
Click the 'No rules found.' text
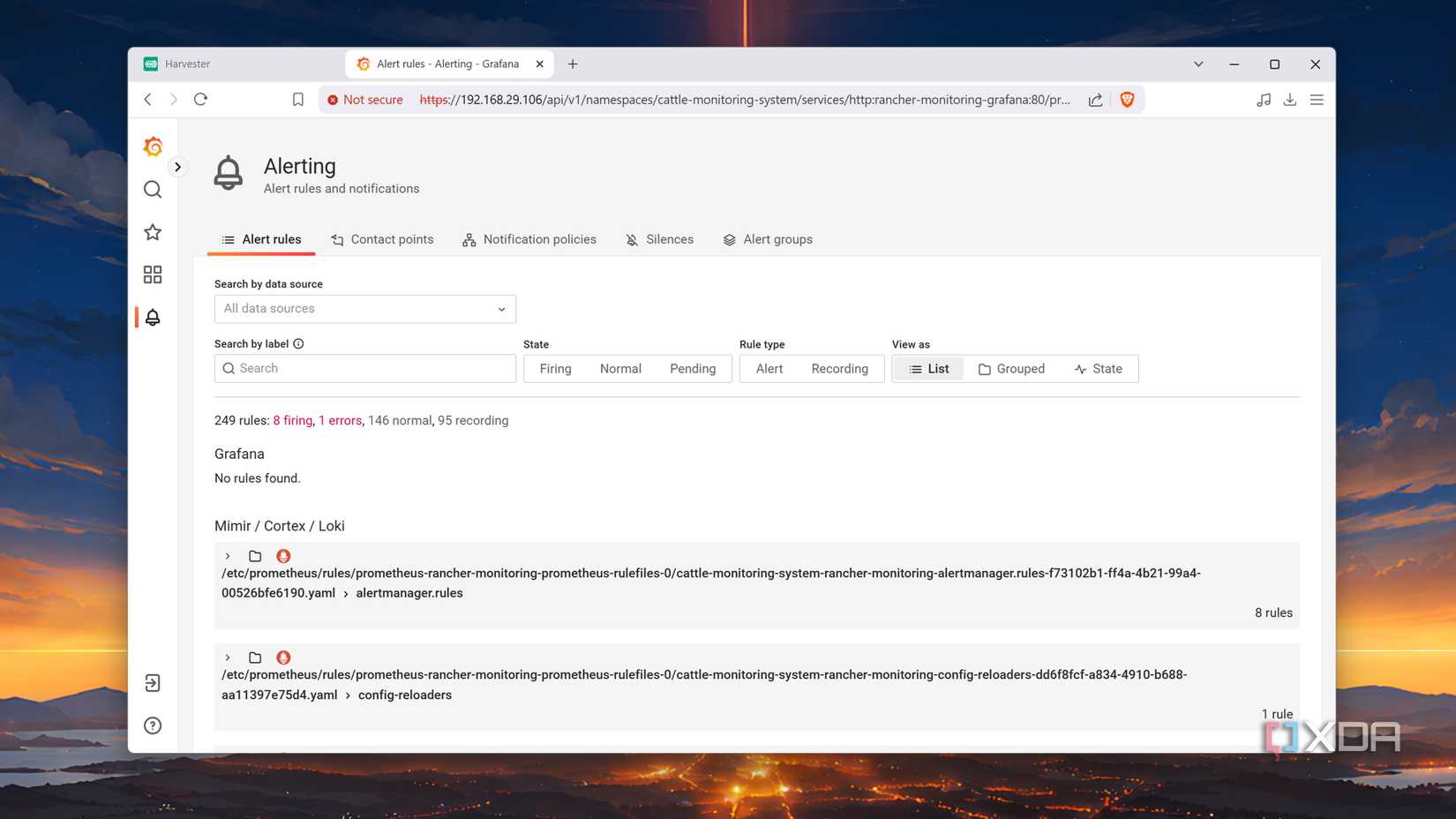click(258, 478)
